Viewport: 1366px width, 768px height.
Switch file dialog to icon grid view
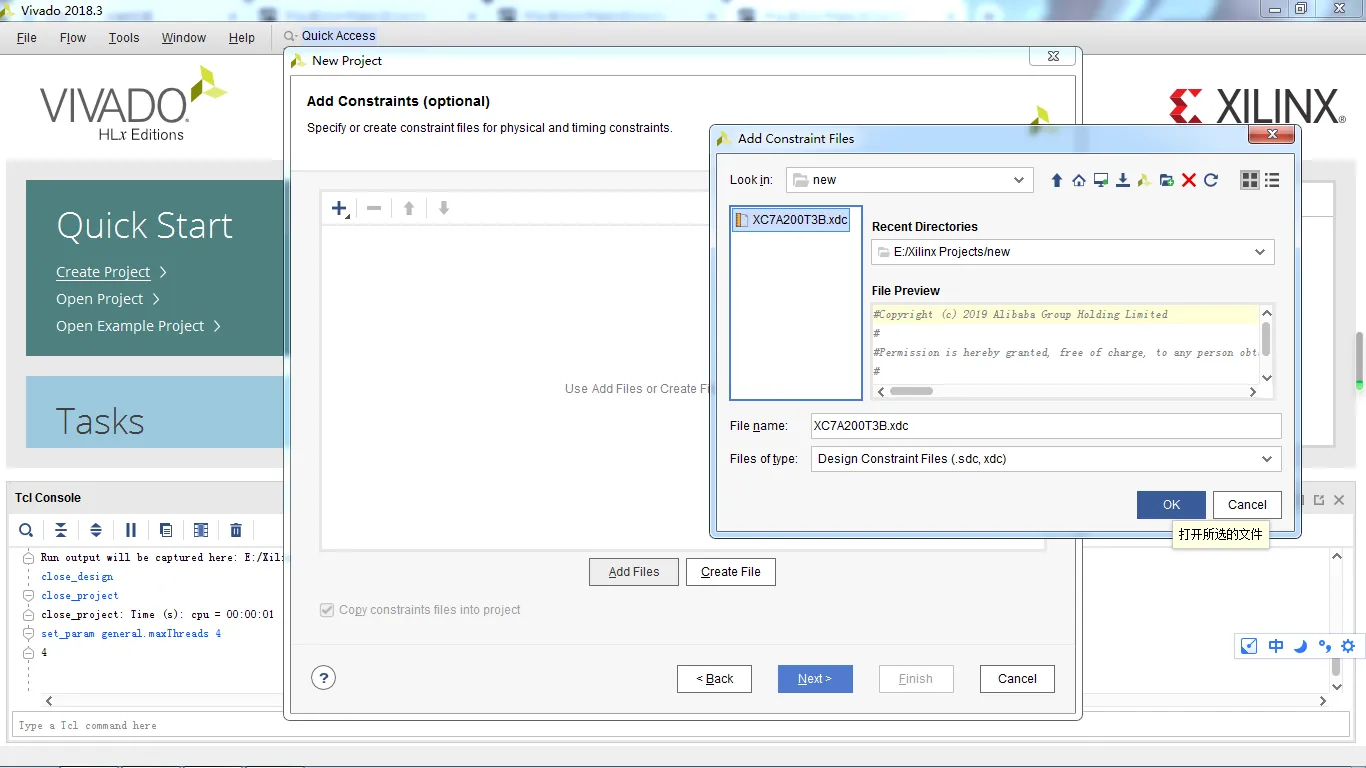(1249, 180)
